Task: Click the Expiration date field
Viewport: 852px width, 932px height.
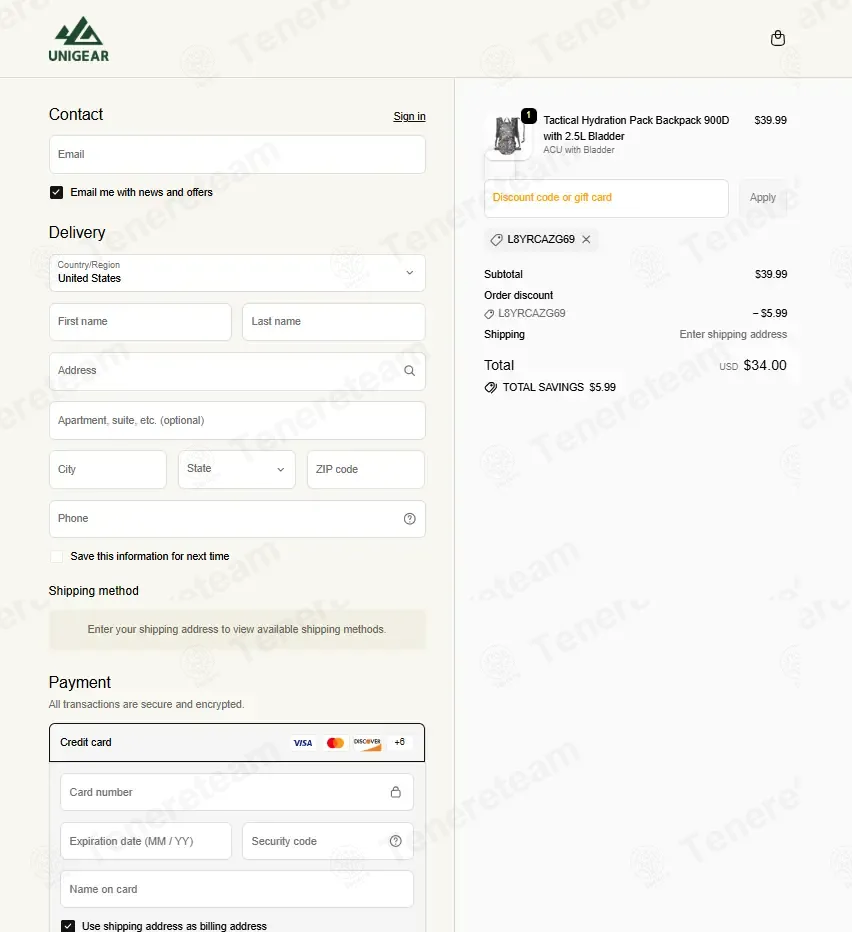Action: pyautogui.click(x=146, y=841)
